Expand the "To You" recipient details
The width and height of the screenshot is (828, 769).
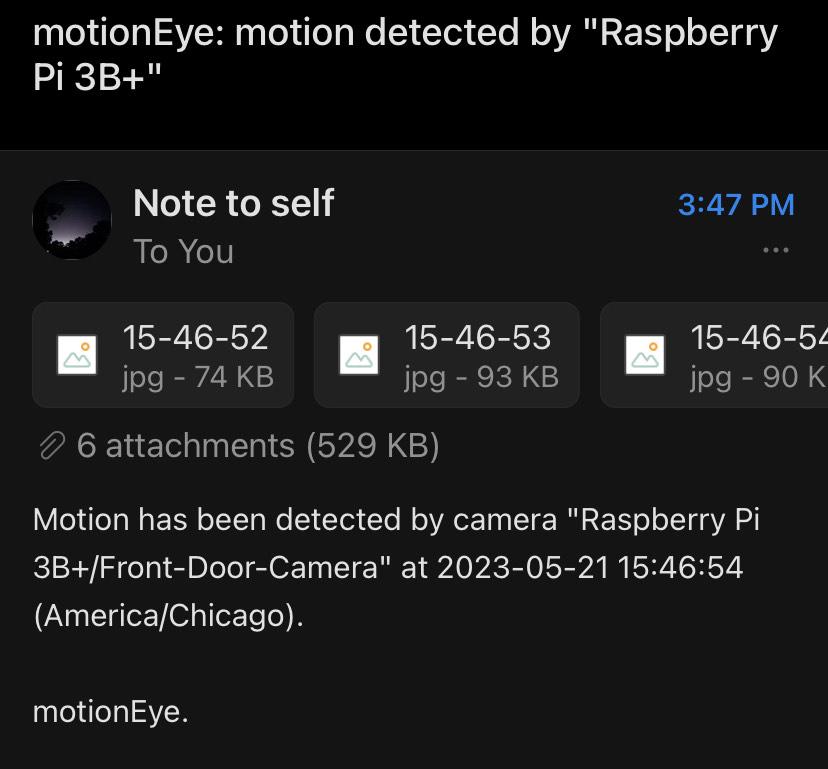pyautogui.click(x=183, y=252)
